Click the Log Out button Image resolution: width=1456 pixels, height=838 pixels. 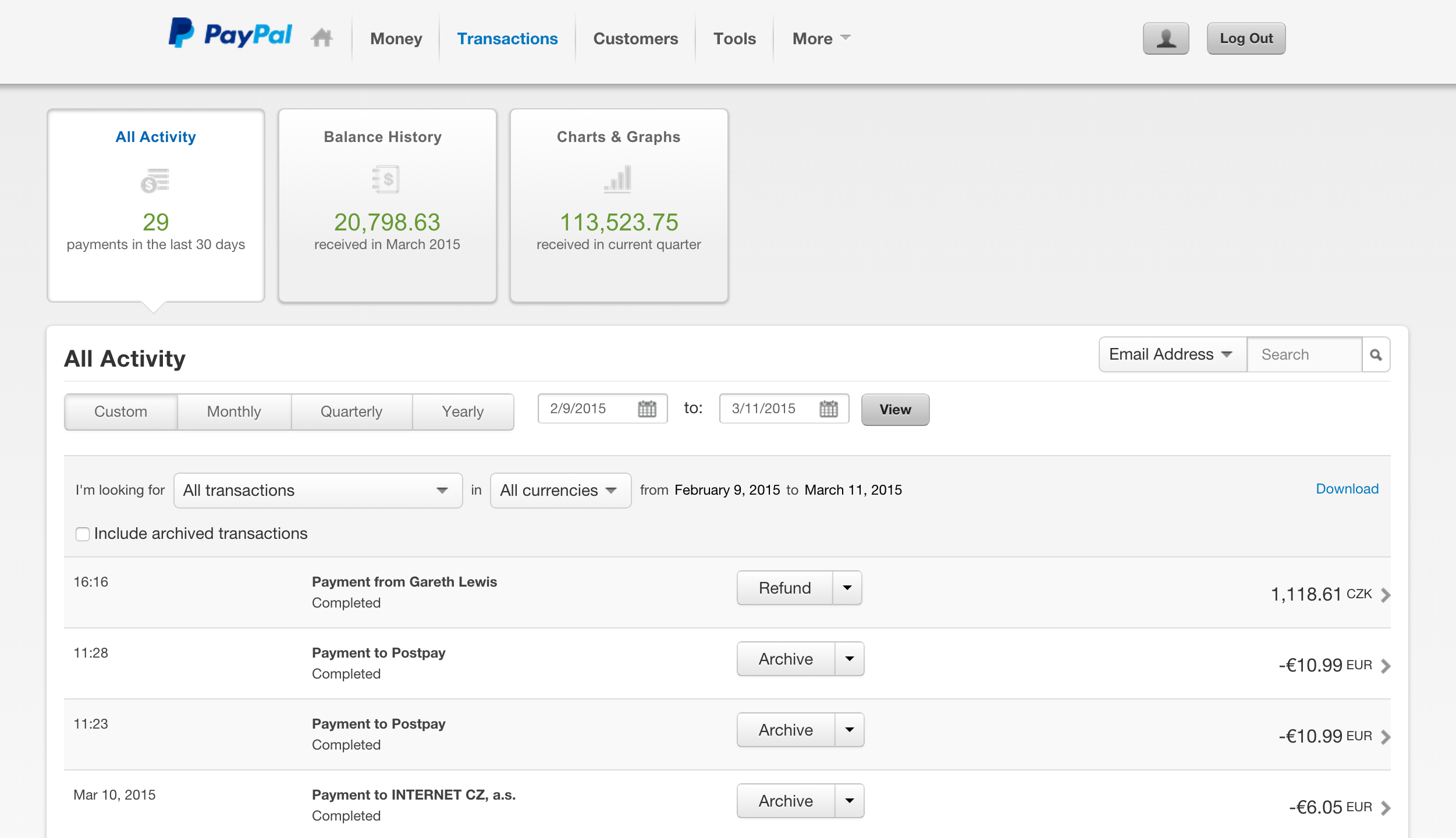pyautogui.click(x=1246, y=38)
